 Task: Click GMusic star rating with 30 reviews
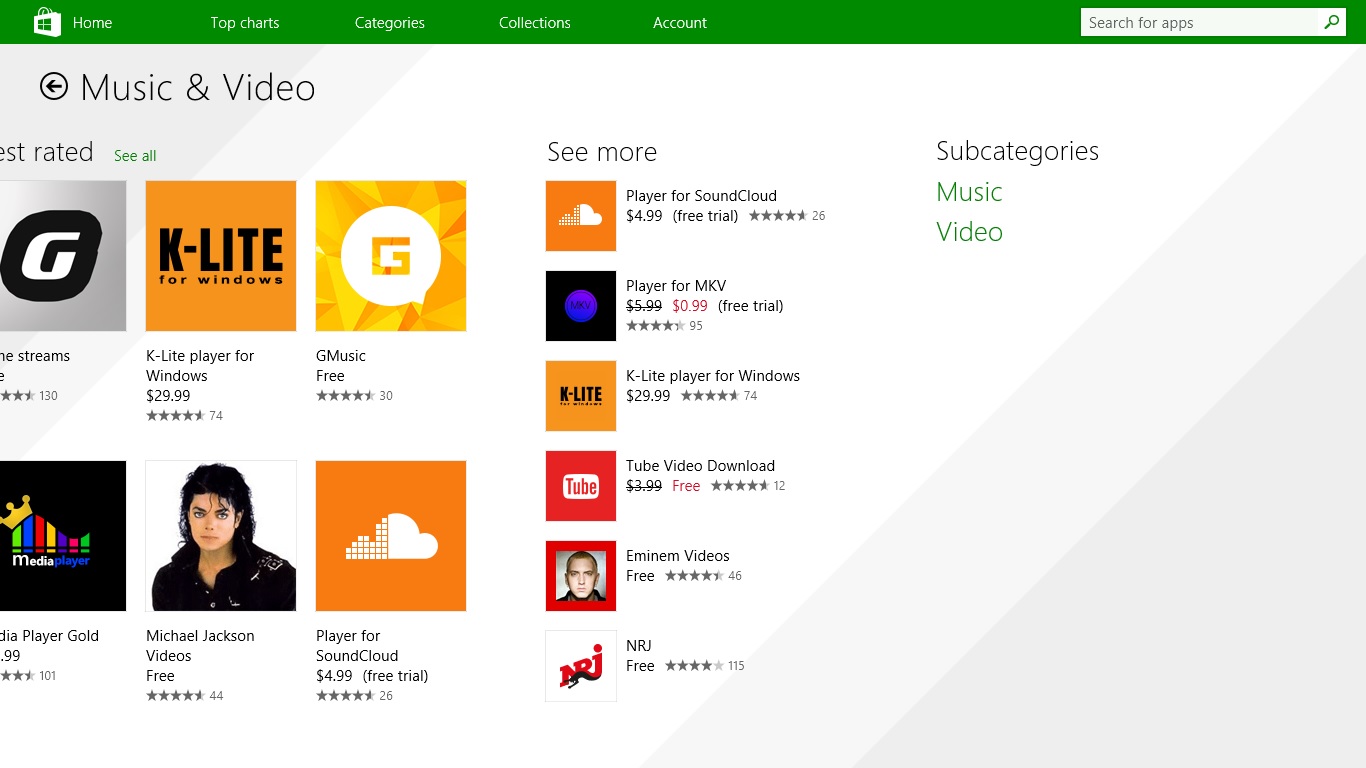[355, 396]
